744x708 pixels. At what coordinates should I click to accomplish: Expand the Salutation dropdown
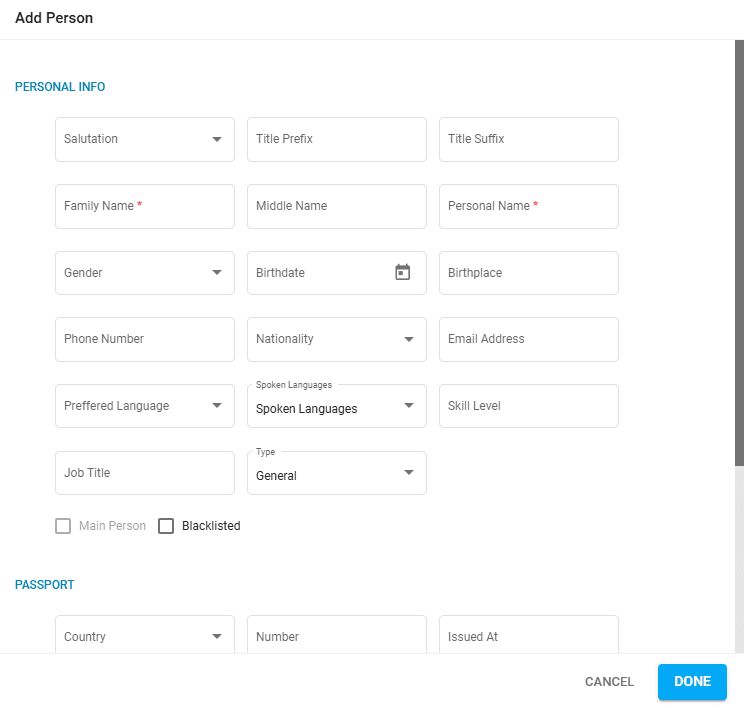[145, 140]
